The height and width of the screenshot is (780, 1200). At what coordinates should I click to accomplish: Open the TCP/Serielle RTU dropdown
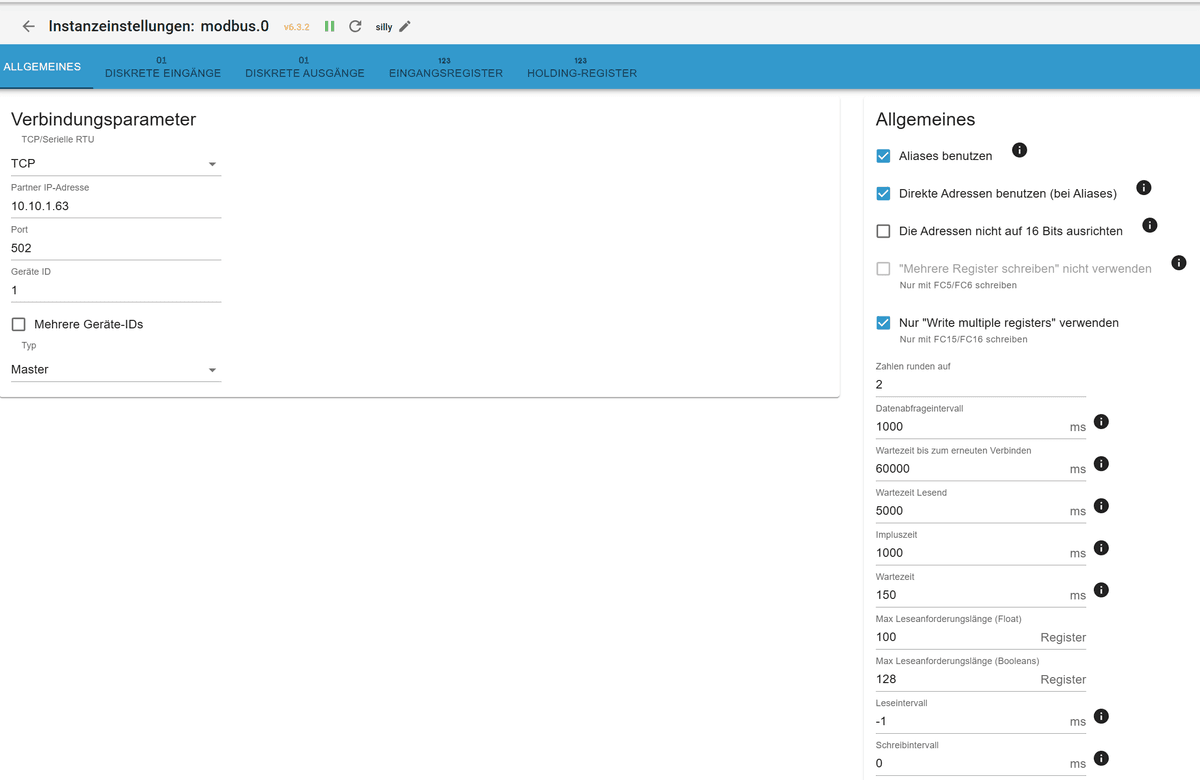116,163
